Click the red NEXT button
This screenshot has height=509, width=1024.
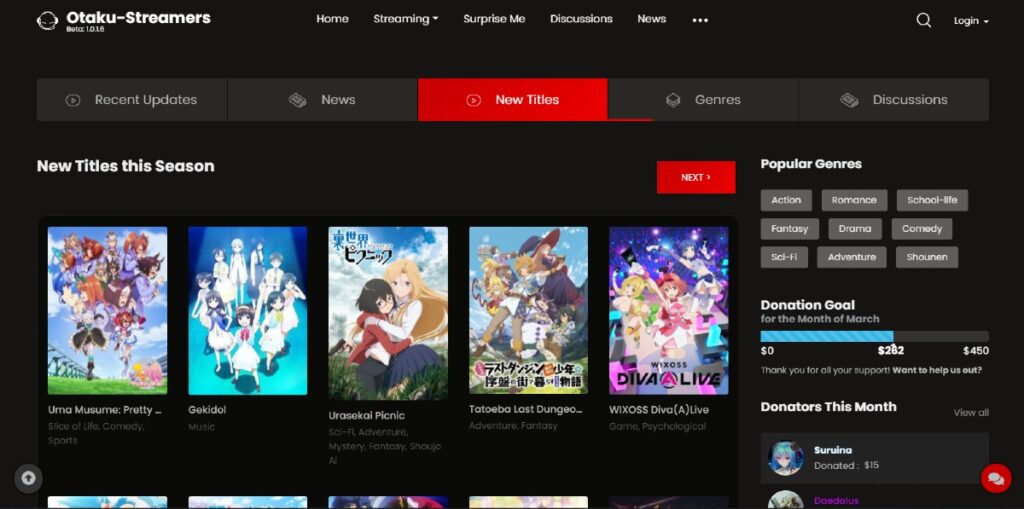(696, 177)
